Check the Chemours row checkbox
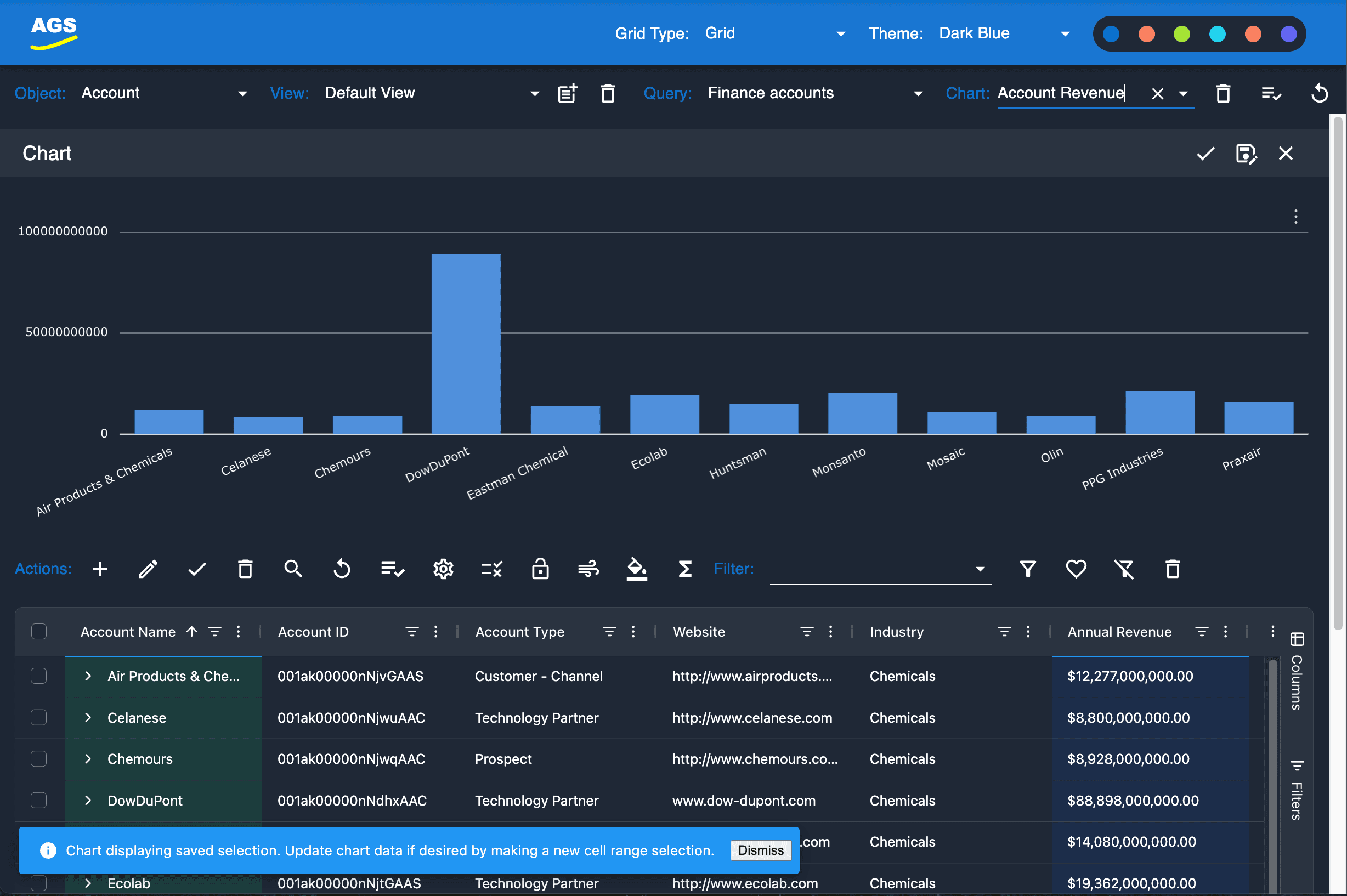Image resolution: width=1347 pixels, height=896 pixels. (39, 759)
